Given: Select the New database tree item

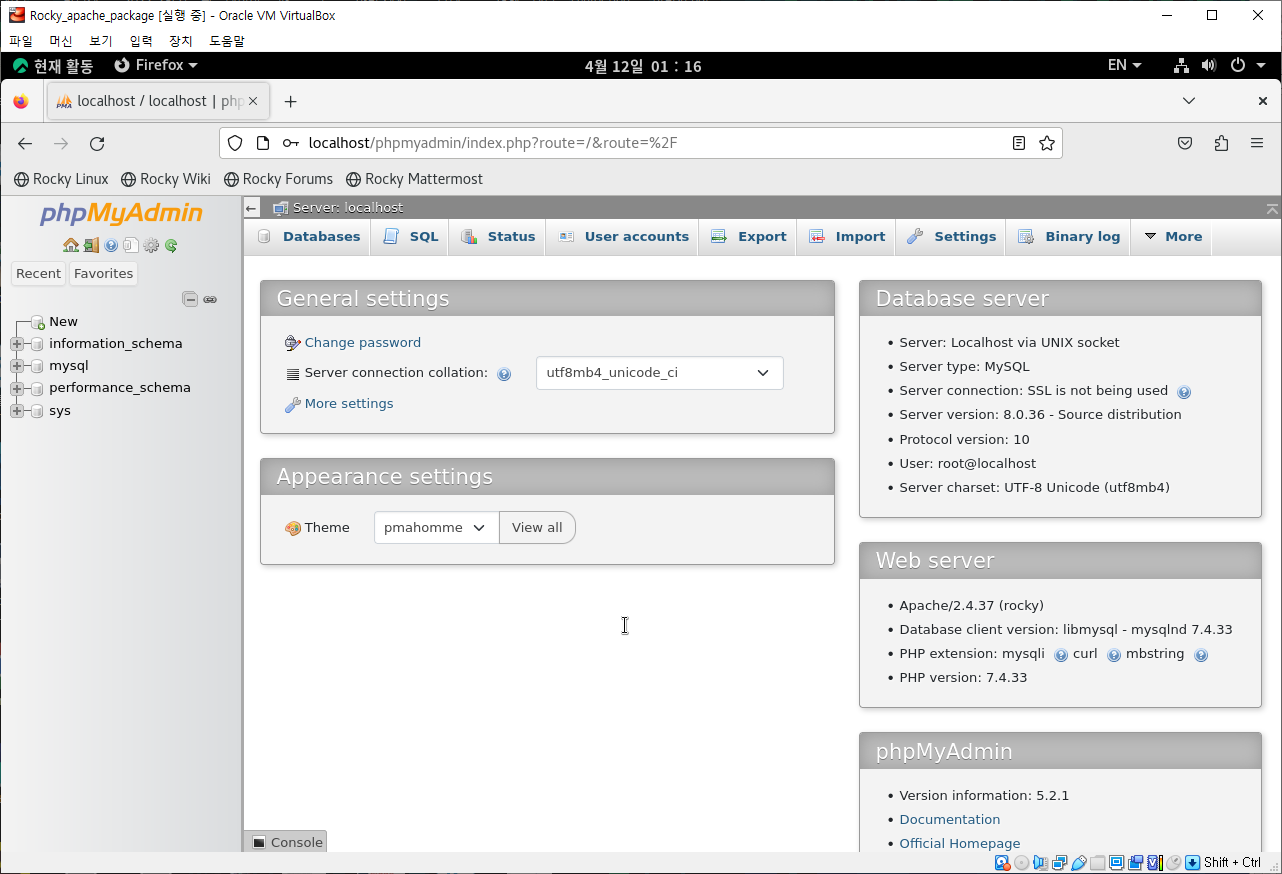Looking at the screenshot, I should coord(63,322).
